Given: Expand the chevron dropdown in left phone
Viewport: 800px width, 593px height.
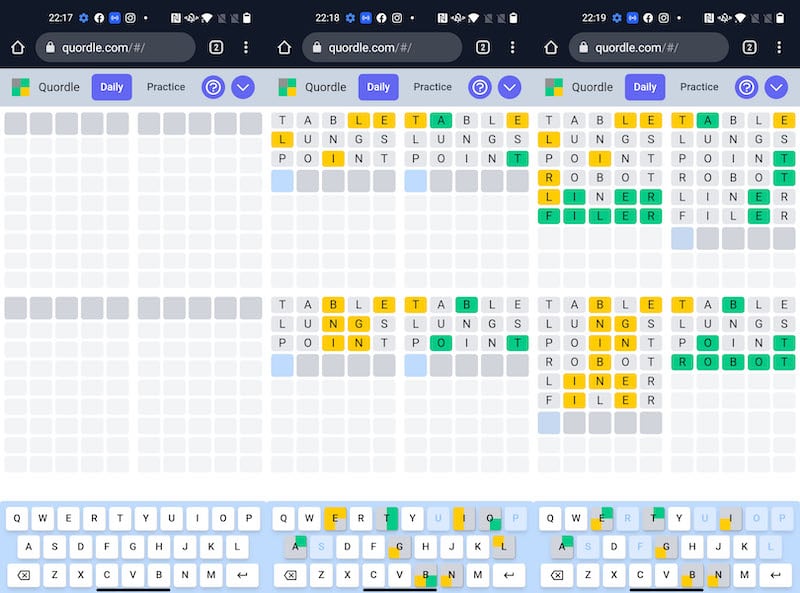Looking at the screenshot, I should coord(243,87).
